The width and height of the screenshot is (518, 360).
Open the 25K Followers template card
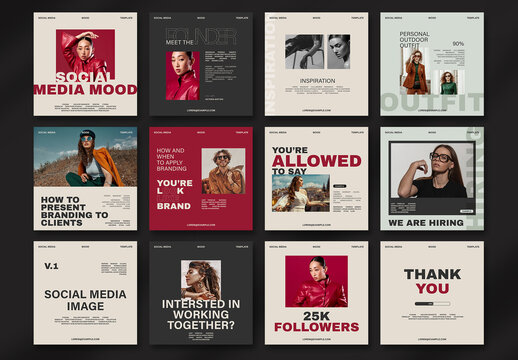(x=316, y=293)
